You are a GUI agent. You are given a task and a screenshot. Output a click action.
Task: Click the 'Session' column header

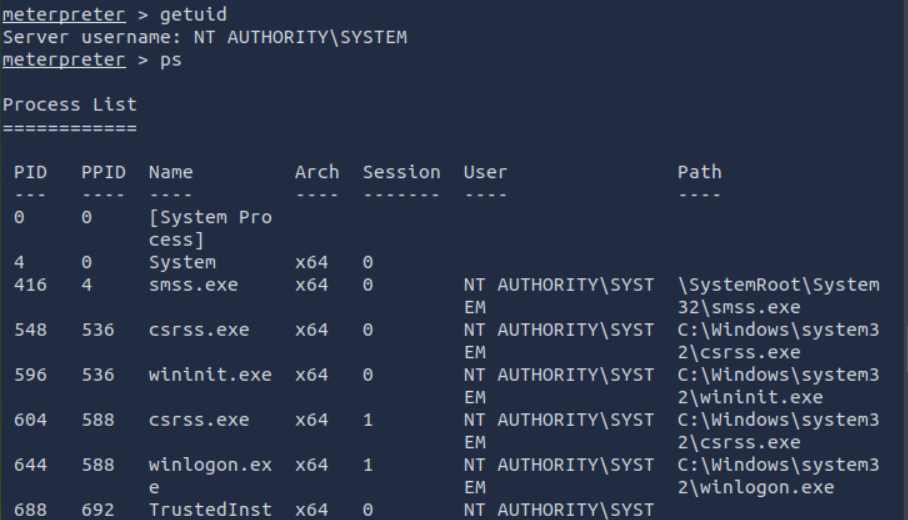point(402,172)
